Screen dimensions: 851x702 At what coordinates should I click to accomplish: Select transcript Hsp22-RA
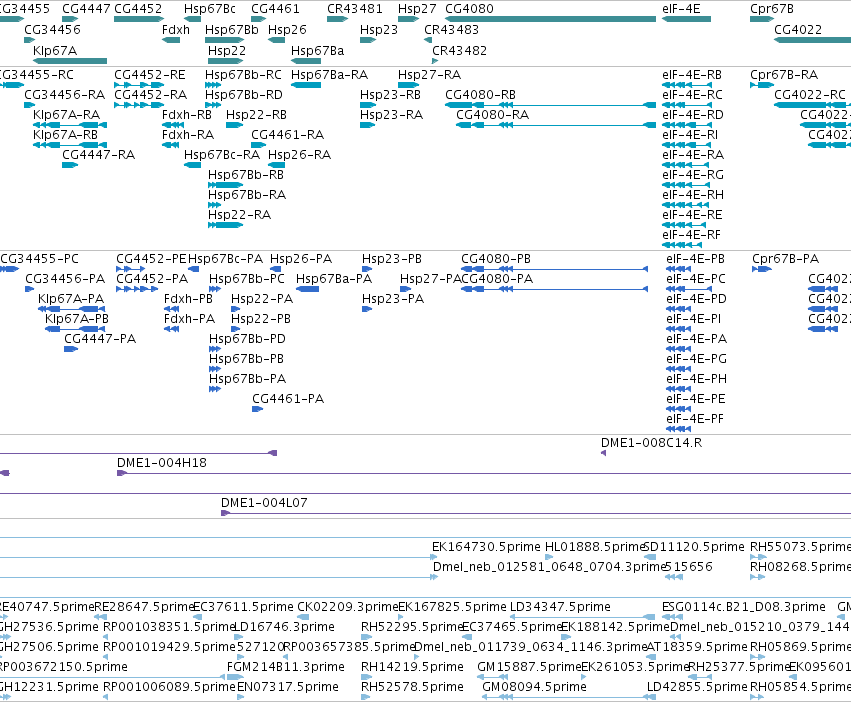click(239, 214)
